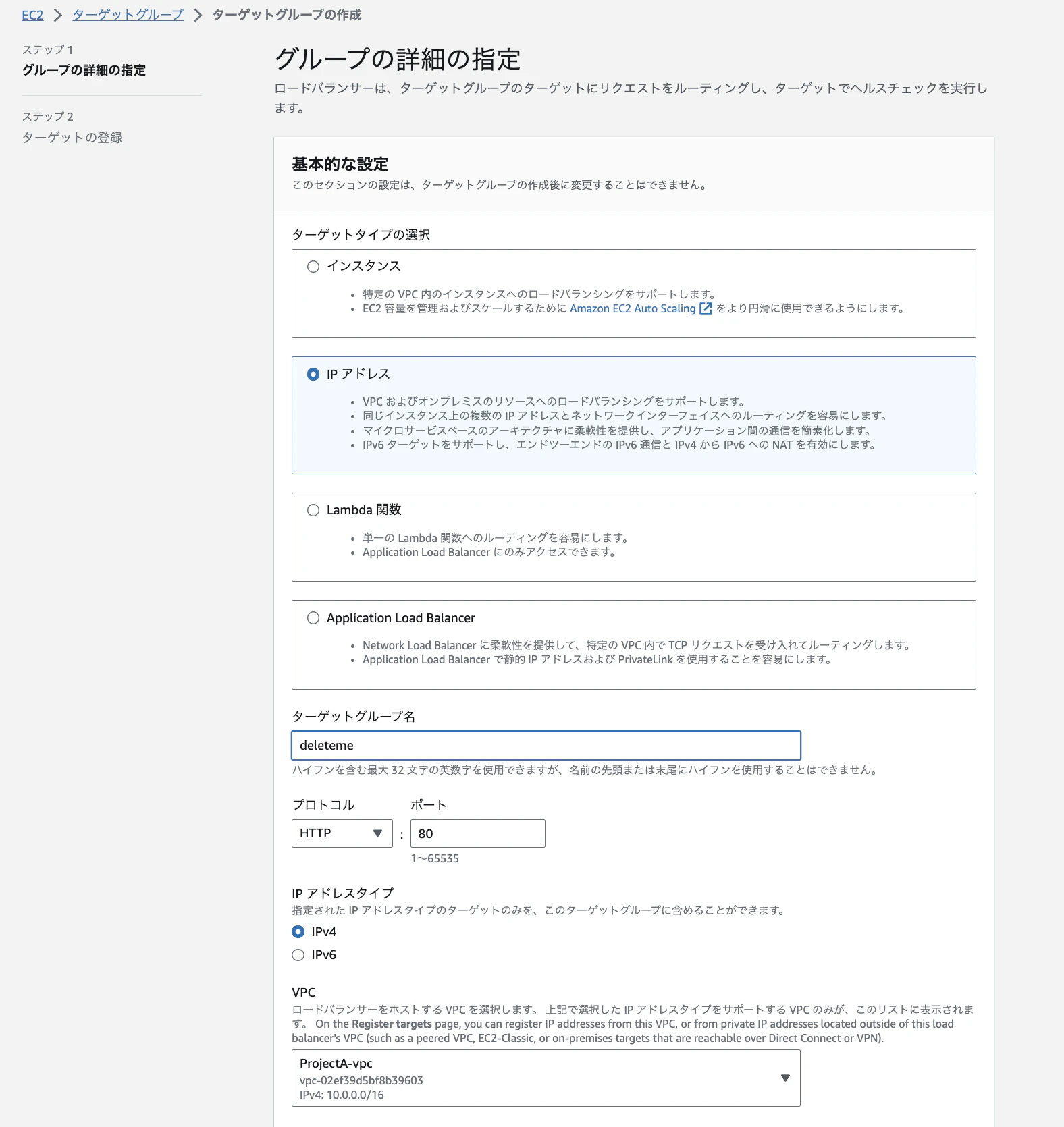Open the Amazon EC2 Auto Scaling link

[x=633, y=308]
